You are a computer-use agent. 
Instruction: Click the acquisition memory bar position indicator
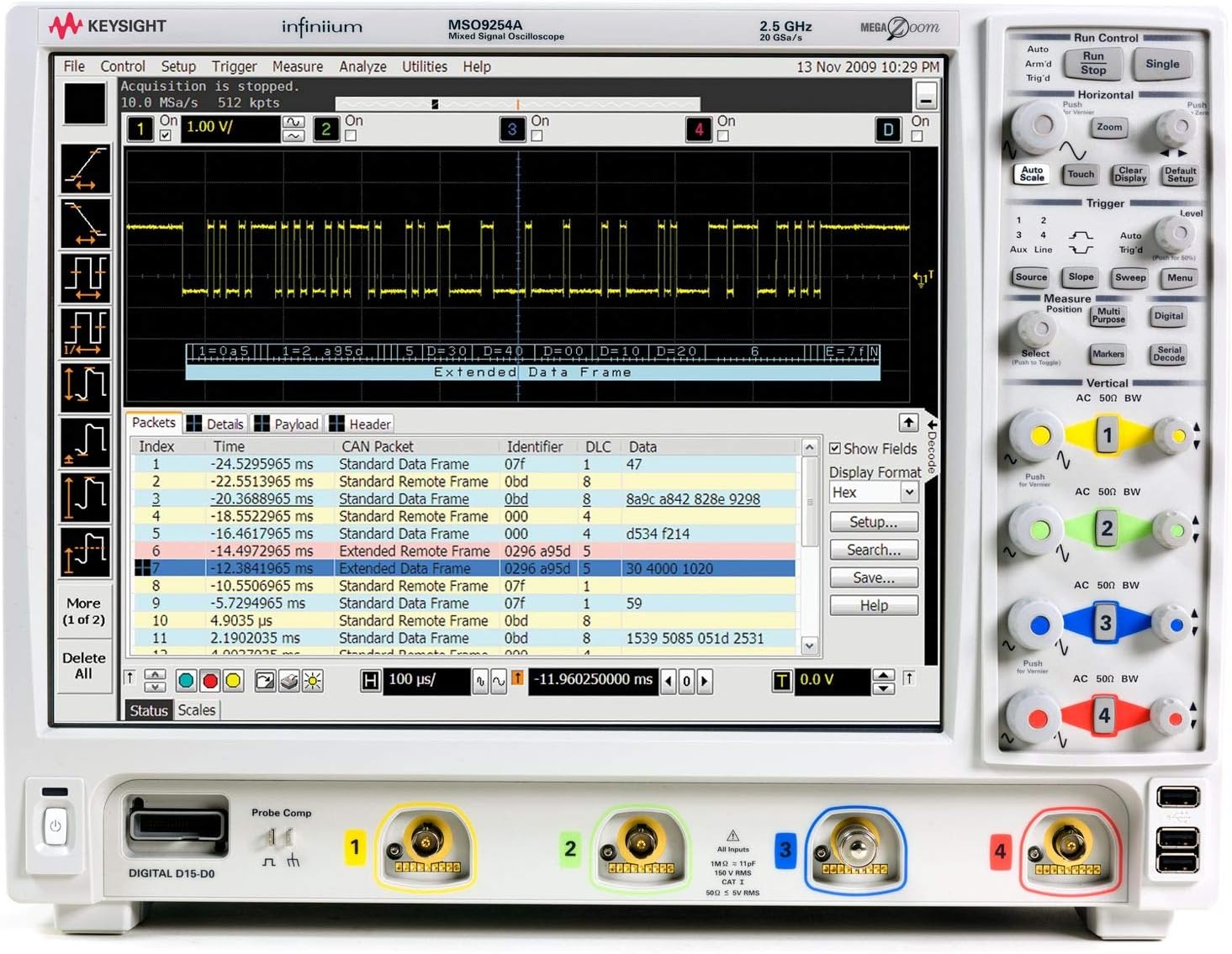pos(435,104)
